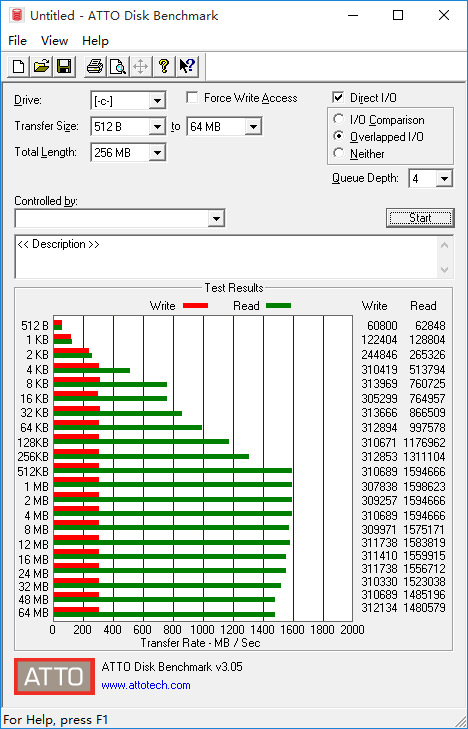Click the yellow question mark About icon
The image size is (468, 729).
(163, 66)
